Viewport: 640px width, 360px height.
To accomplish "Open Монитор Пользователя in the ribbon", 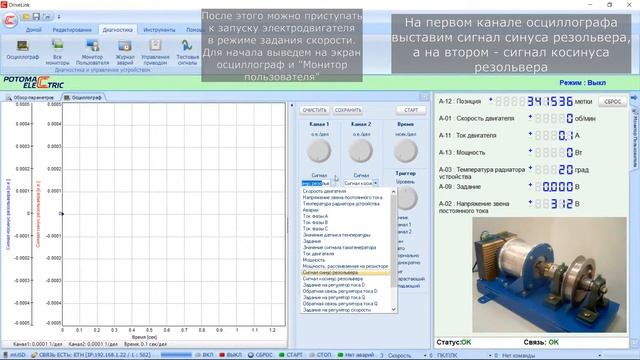I will tap(92, 52).
